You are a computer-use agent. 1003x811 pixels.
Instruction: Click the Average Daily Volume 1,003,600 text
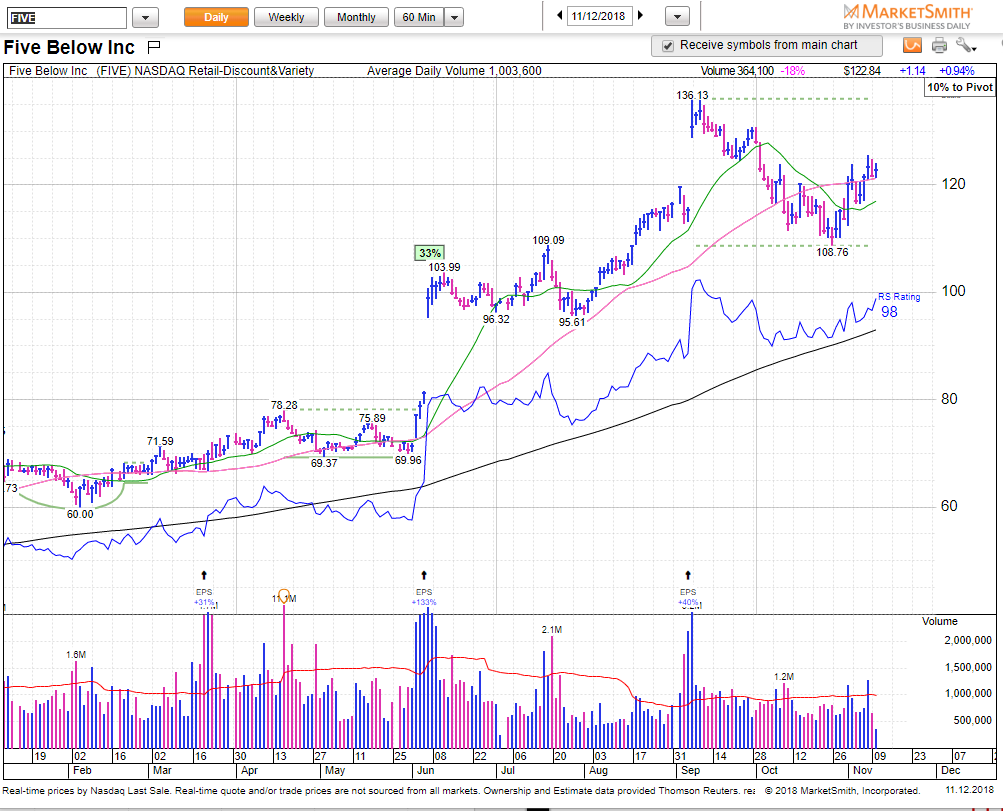tap(454, 71)
